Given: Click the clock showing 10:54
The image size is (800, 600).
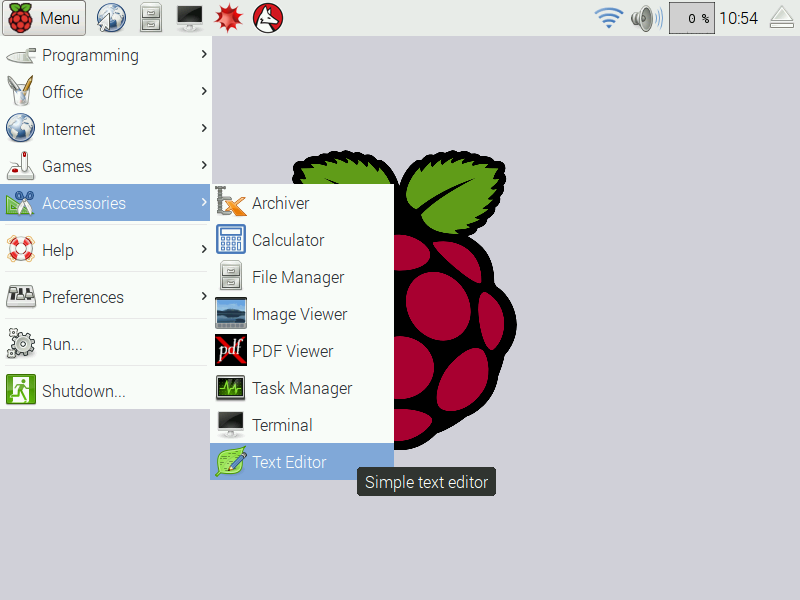Looking at the screenshot, I should (738, 18).
